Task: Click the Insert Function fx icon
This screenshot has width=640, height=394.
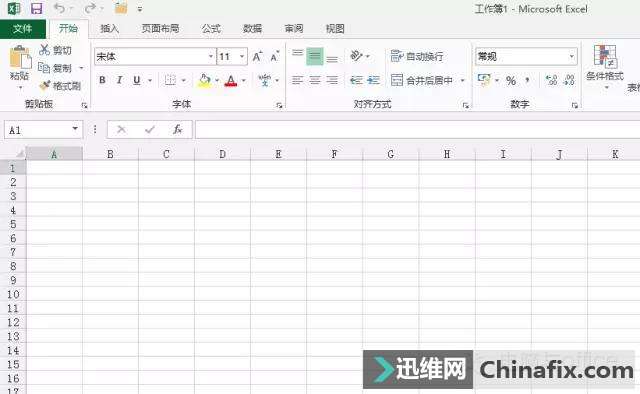Action: click(177, 130)
